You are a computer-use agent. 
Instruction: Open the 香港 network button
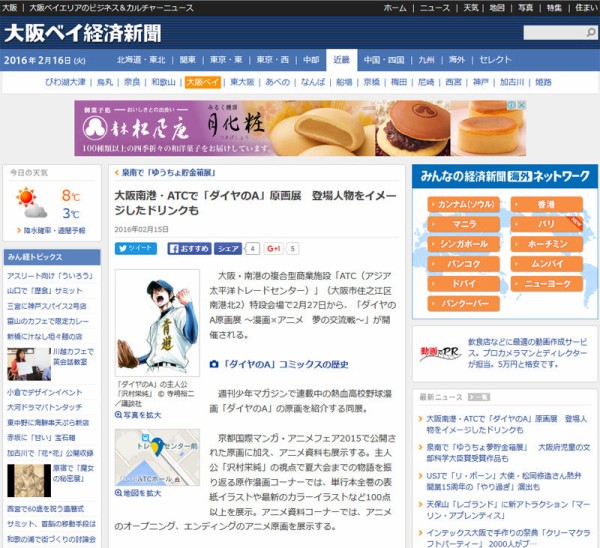pos(546,204)
